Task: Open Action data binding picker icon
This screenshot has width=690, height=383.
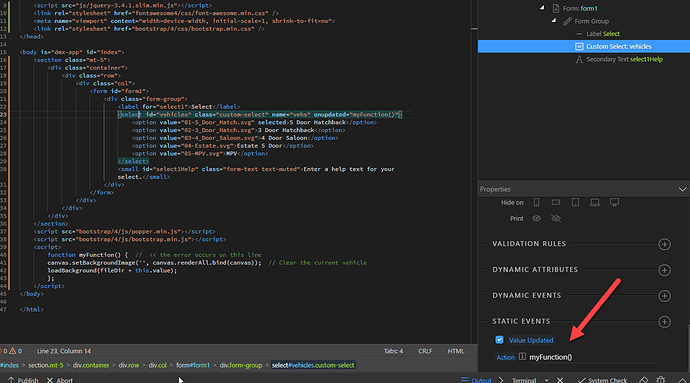Action: tap(522, 357)
